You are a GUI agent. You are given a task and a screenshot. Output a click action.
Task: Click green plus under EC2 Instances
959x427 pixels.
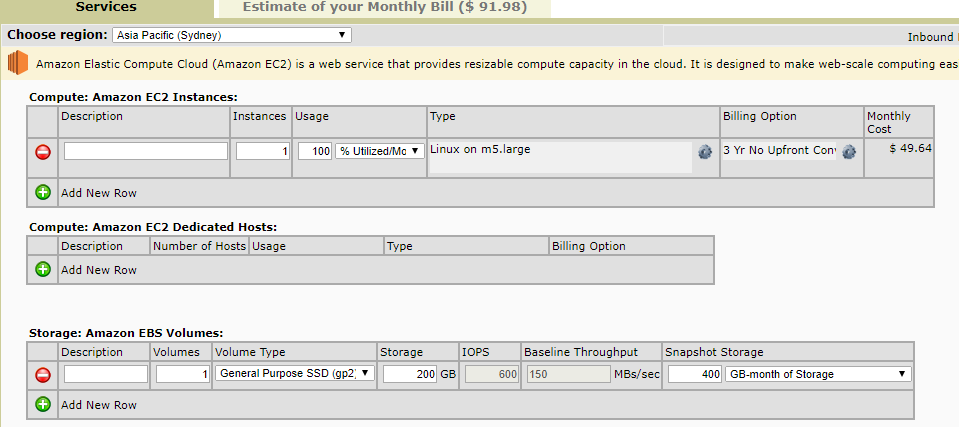43,193
